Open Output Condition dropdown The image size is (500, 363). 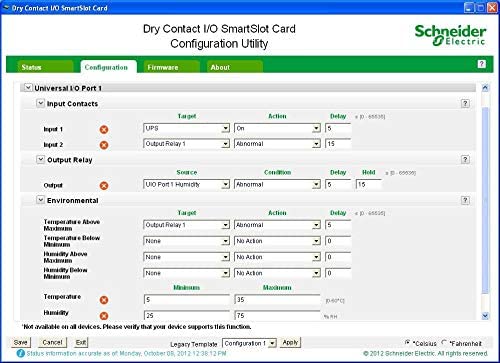coord(277,184)
